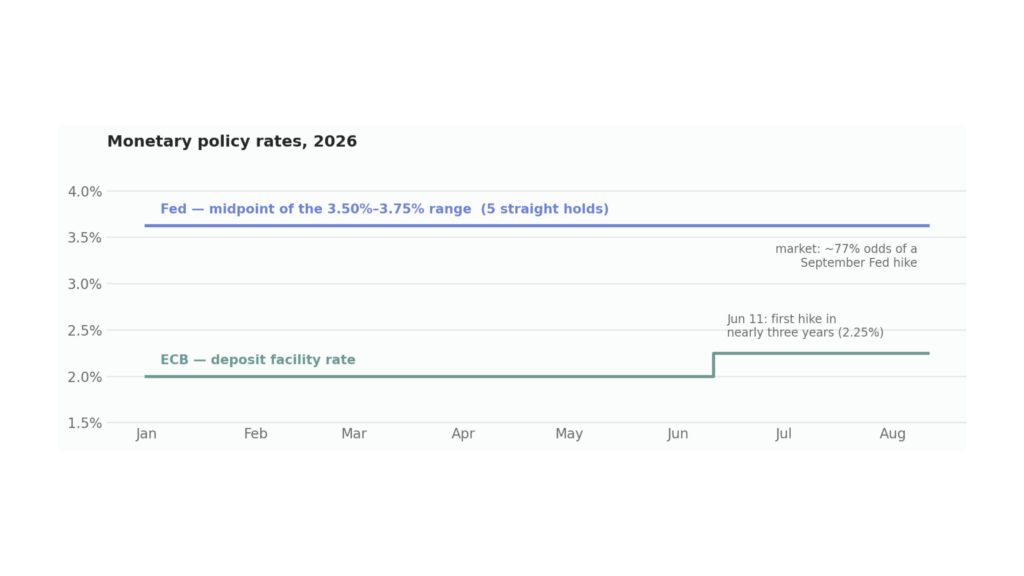Select the Mar month label
Image resolution: width=1024 pixels, height=576 pixels.
click(354, 434)
